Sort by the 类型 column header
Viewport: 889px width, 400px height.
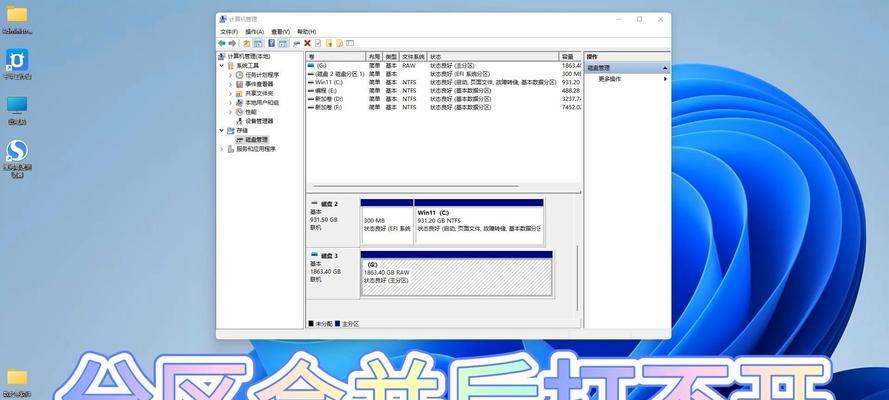click(x=391, y=57)
